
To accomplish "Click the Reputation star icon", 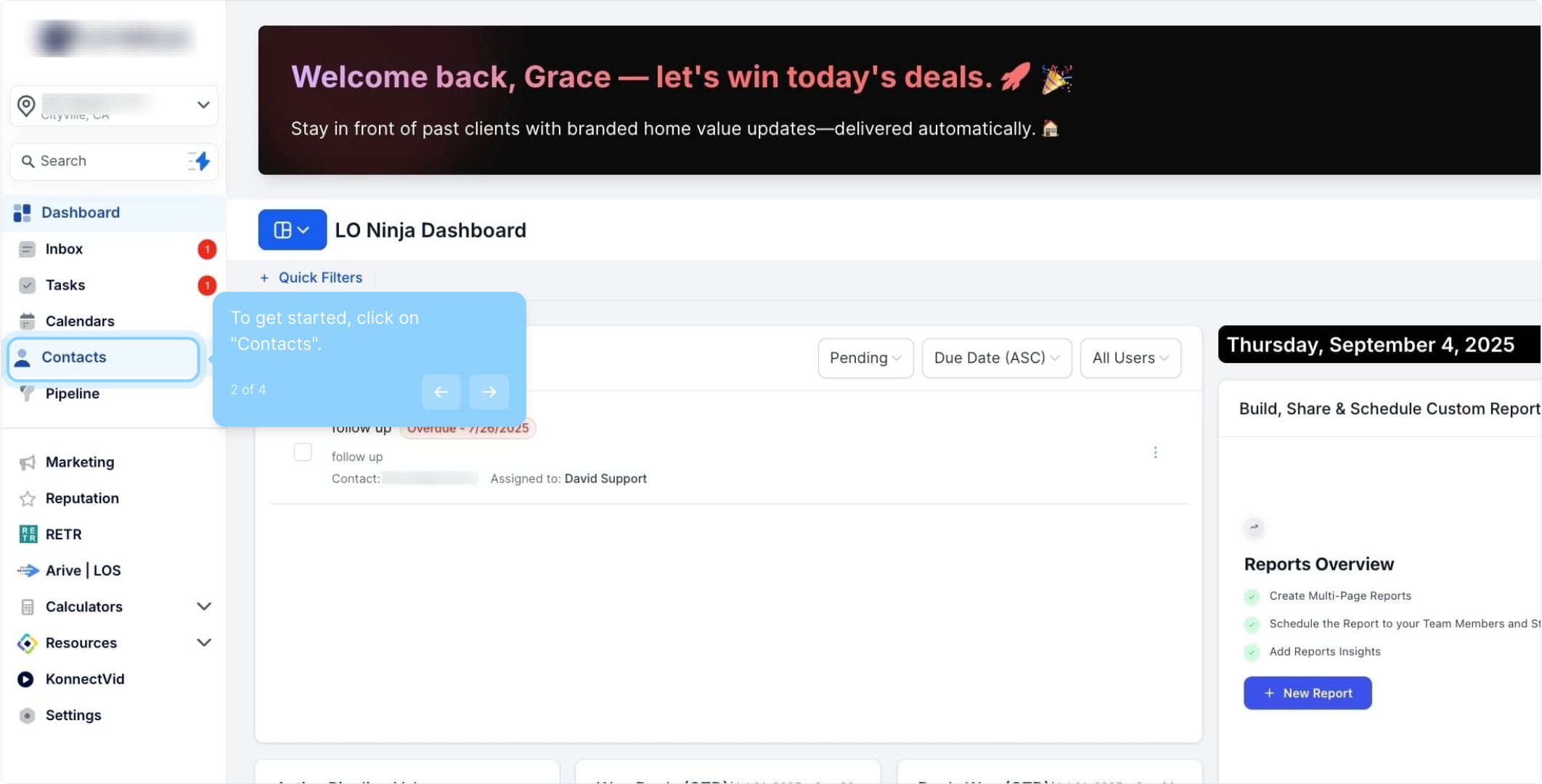I will tap(28, 499).
